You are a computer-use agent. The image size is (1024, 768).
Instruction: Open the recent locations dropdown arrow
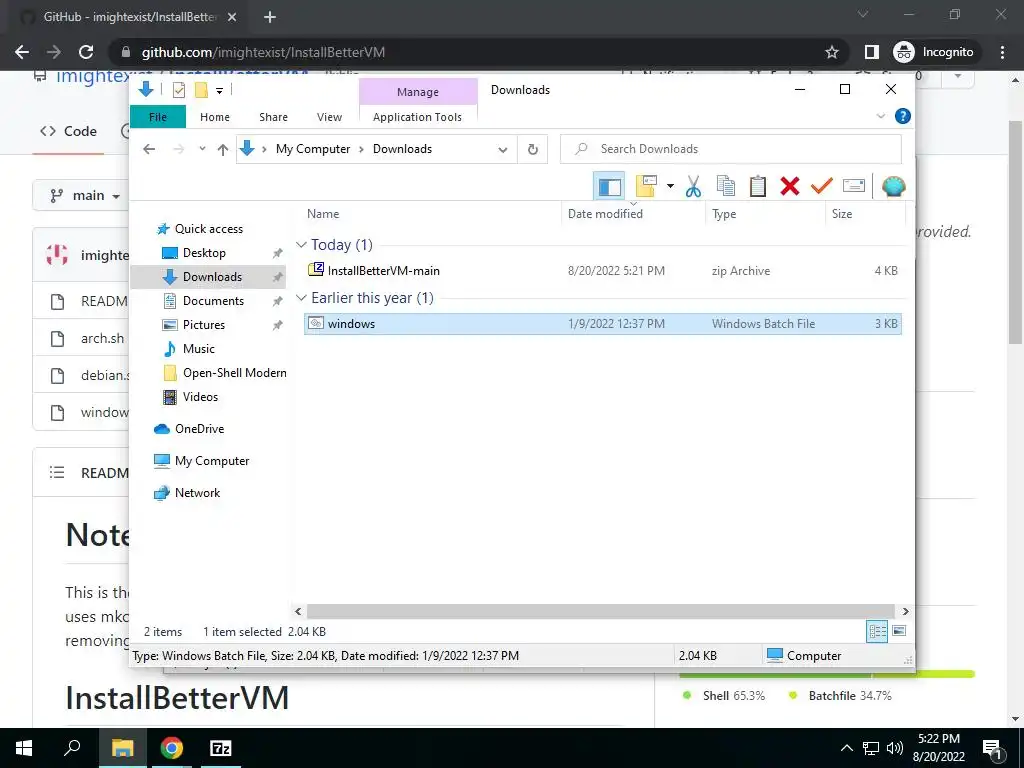[202, 149]
